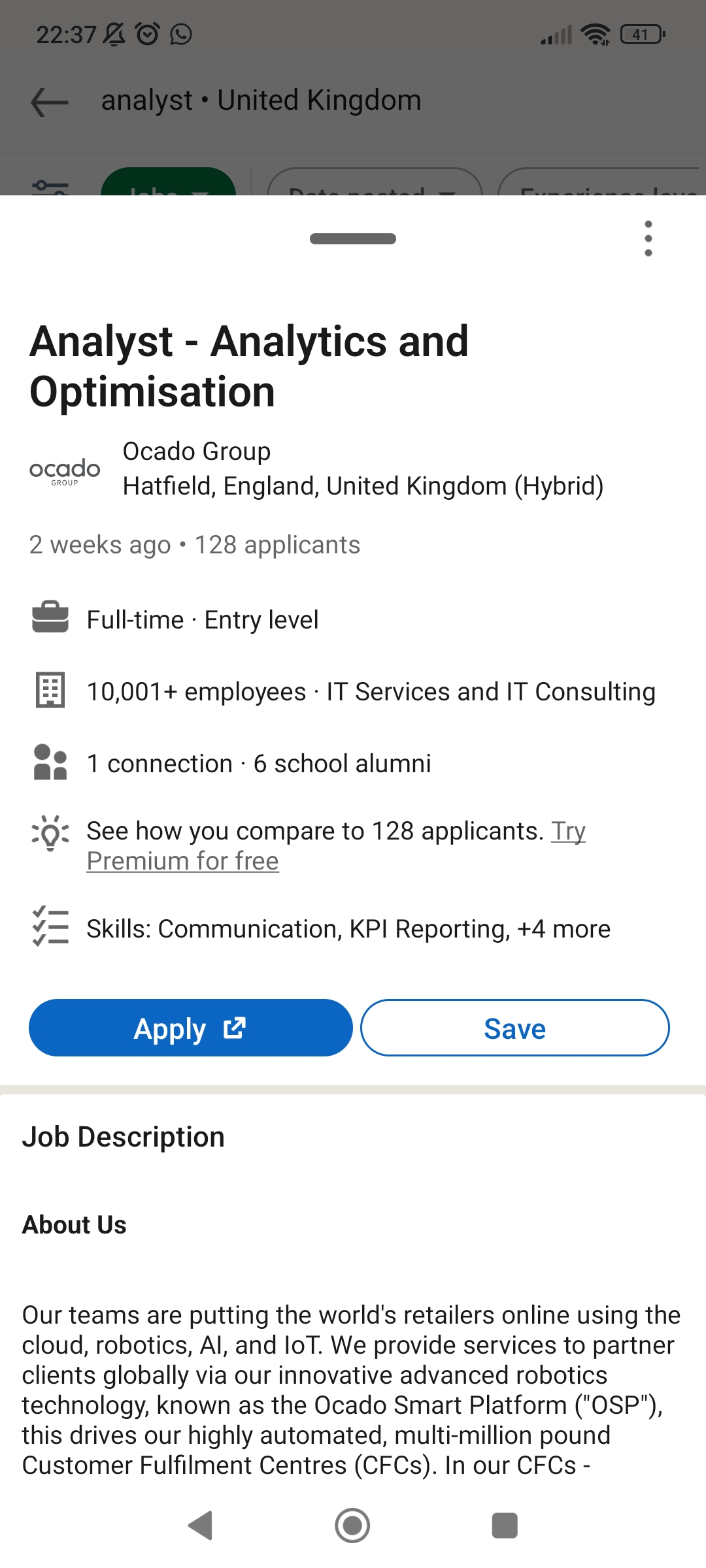This screenshot has height=1568, width=706.
Task: Follow the Try Premium for free link
Action: (x=182, y=861)
